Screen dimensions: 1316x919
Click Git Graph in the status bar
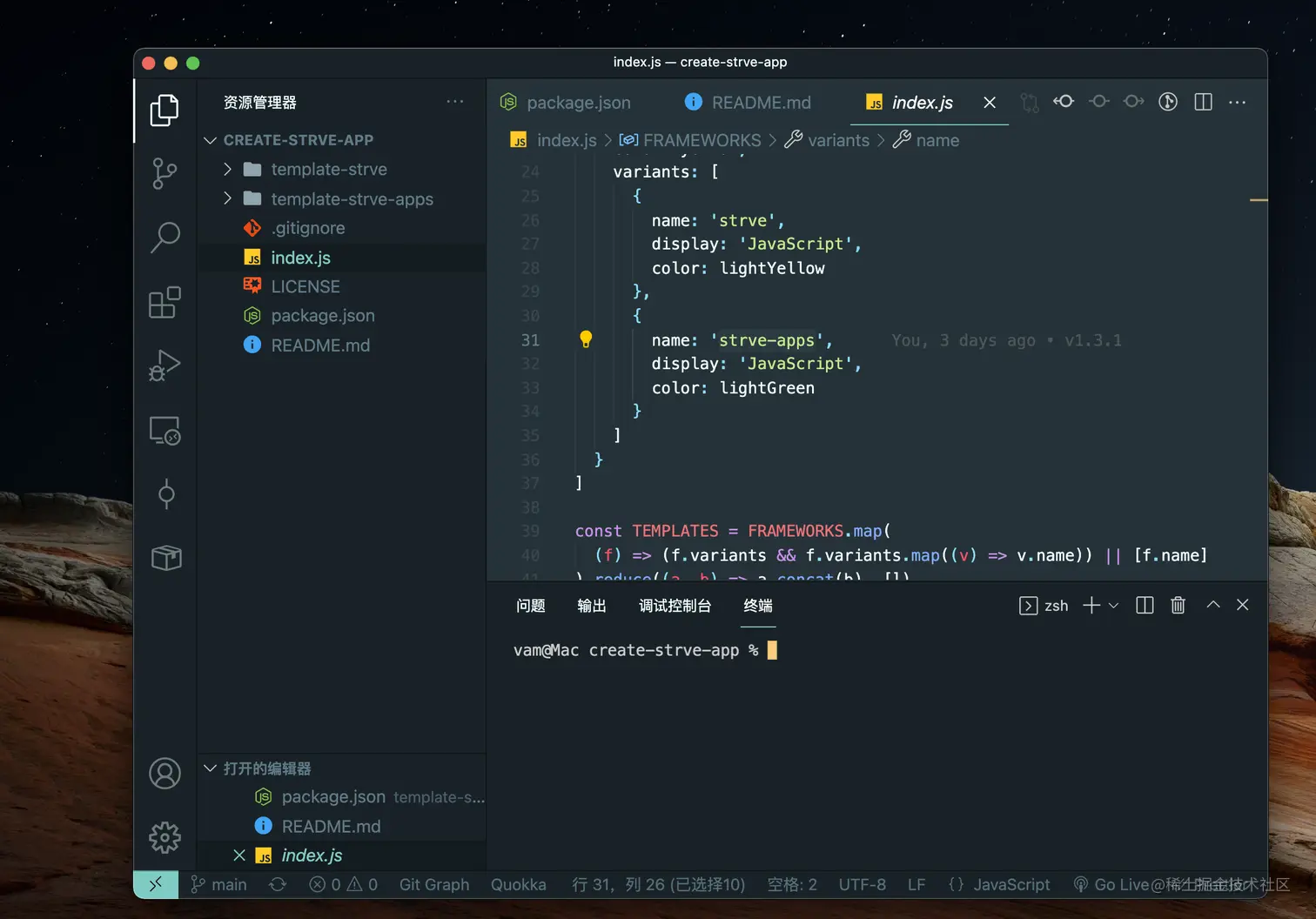[x=434, y=884]
